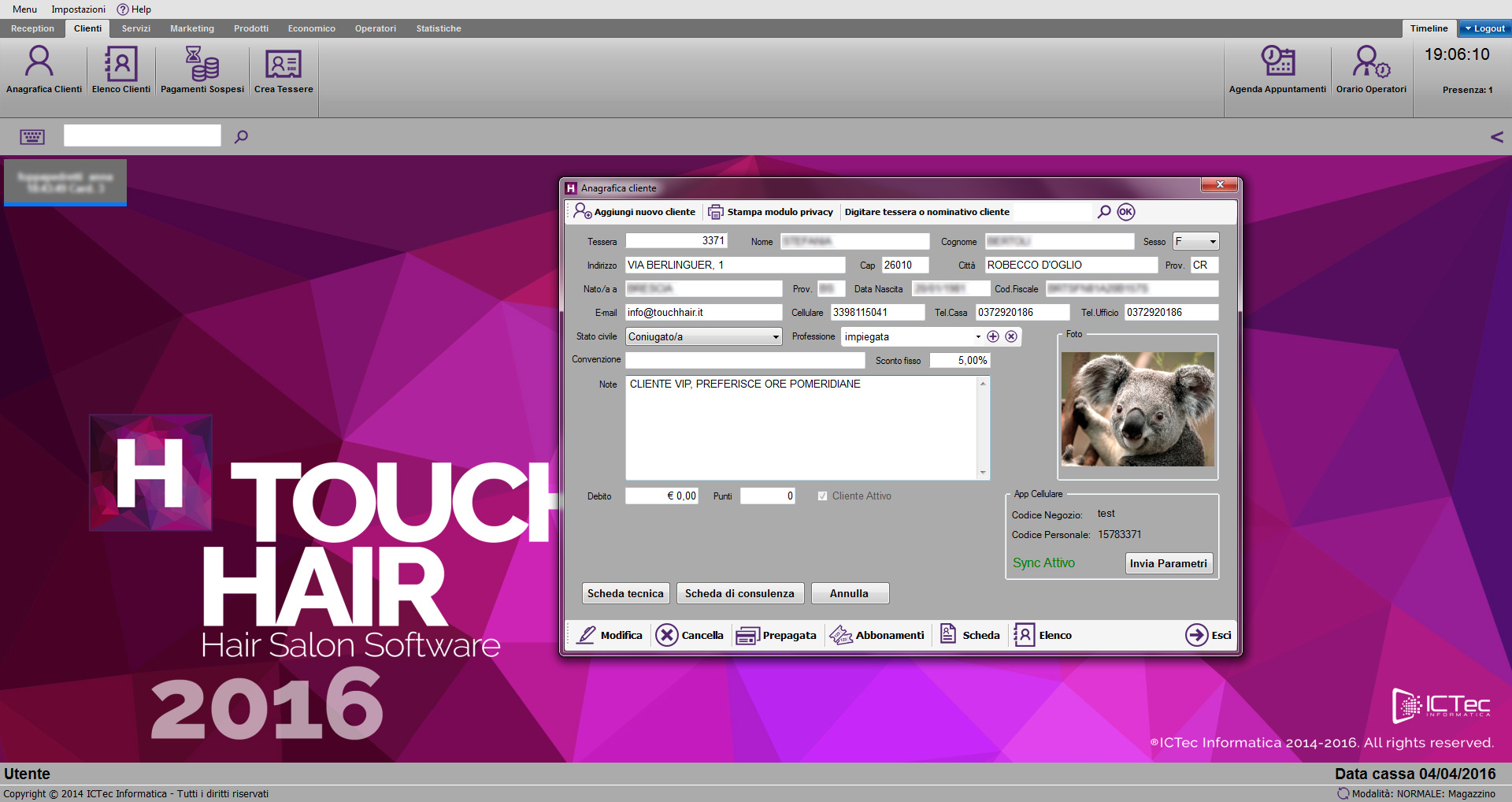Switch to the Economico tab
The height and width of the screenshot is (802, 1512).
[x=311, y=28]
